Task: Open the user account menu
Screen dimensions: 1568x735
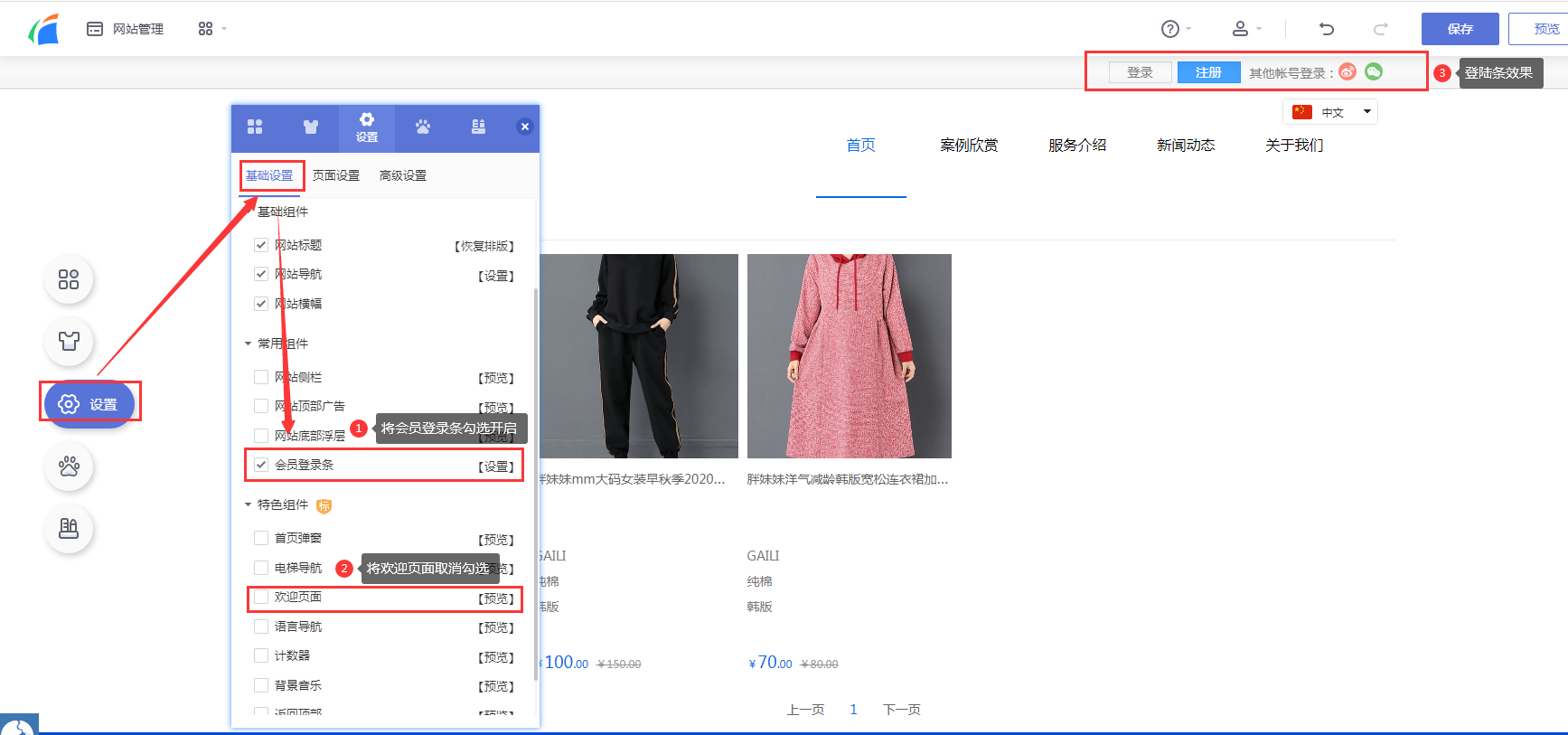Action: coord(1246,29)
